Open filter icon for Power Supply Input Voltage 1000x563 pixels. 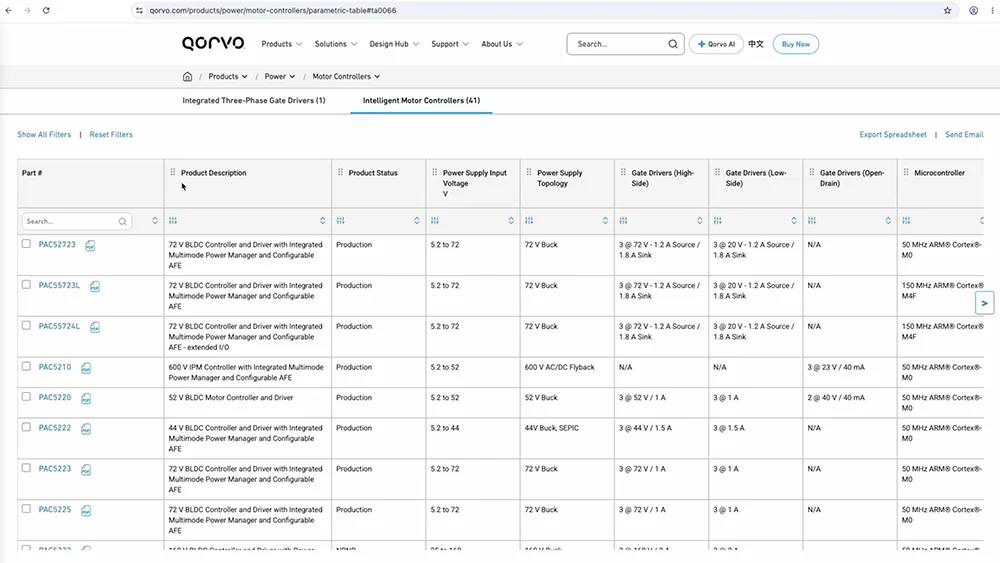435,221
